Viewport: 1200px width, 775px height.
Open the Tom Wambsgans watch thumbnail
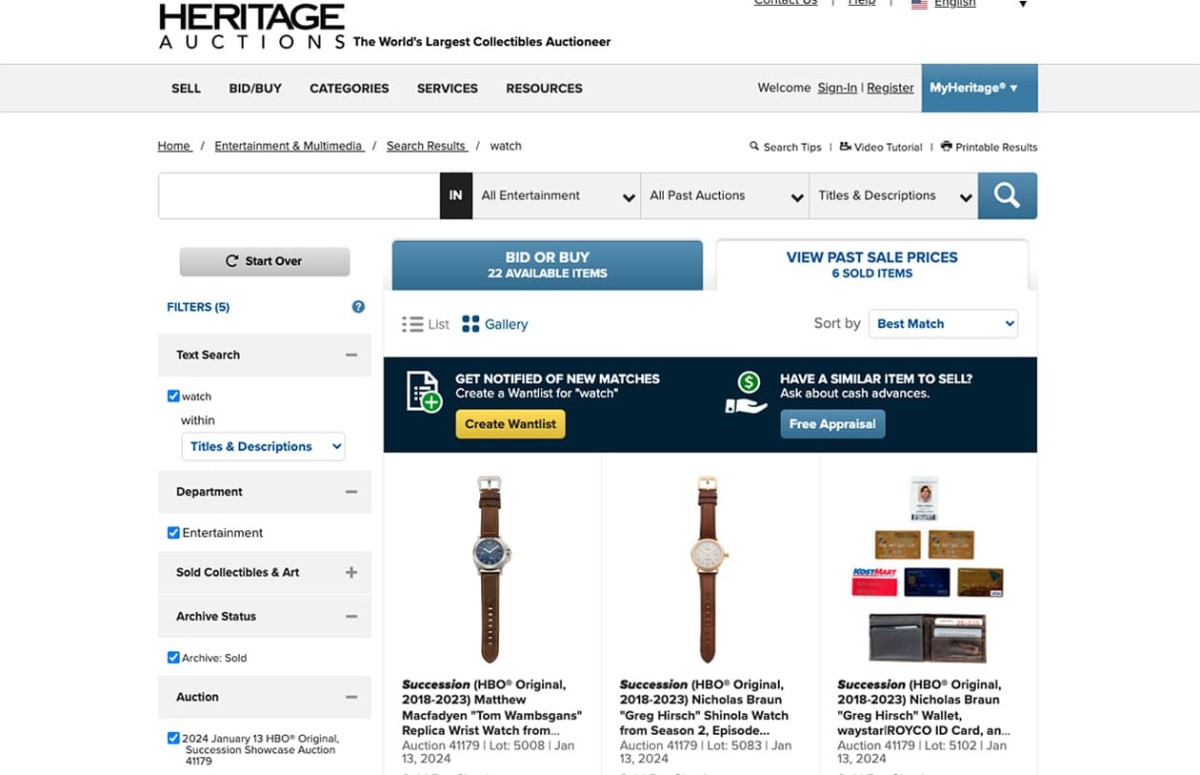491,568
